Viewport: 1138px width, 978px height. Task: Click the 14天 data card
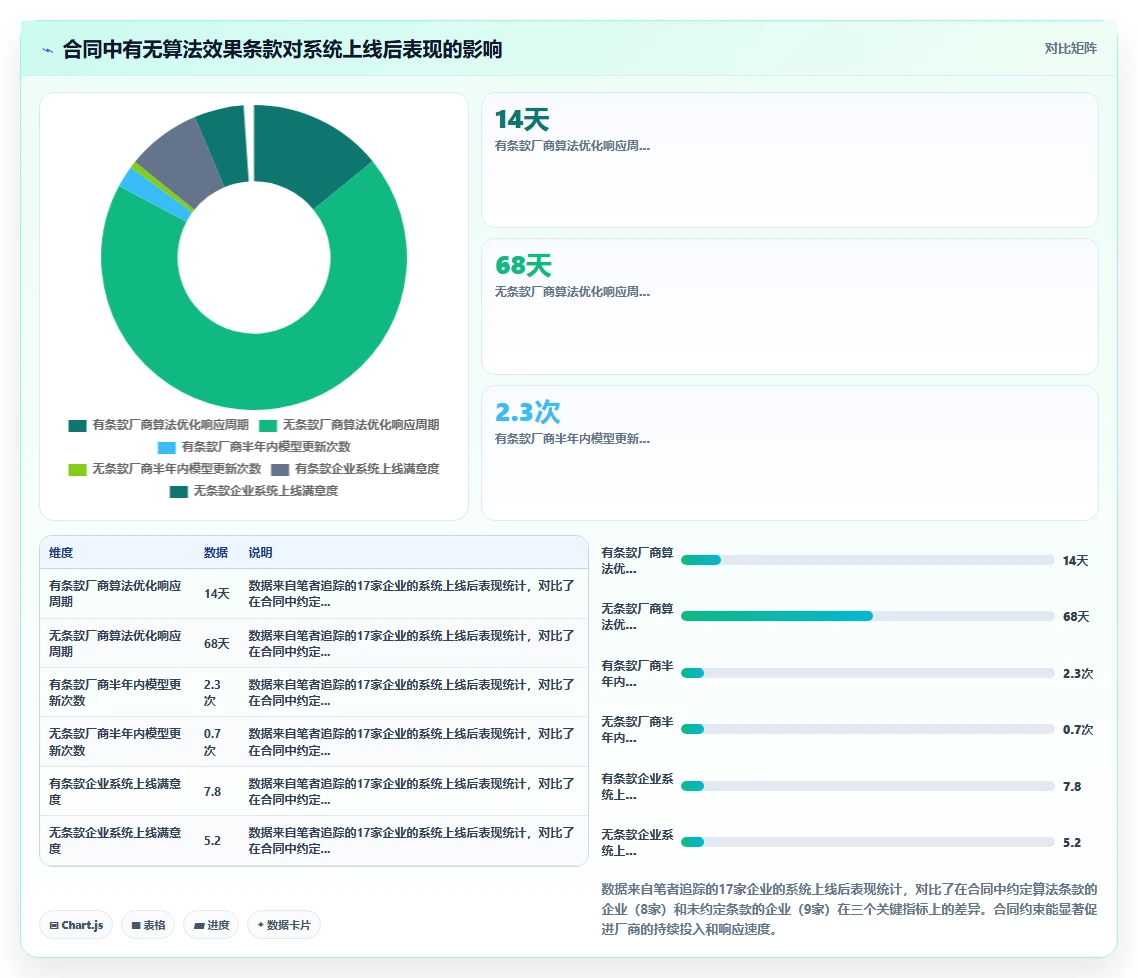(x=790, y=160)
